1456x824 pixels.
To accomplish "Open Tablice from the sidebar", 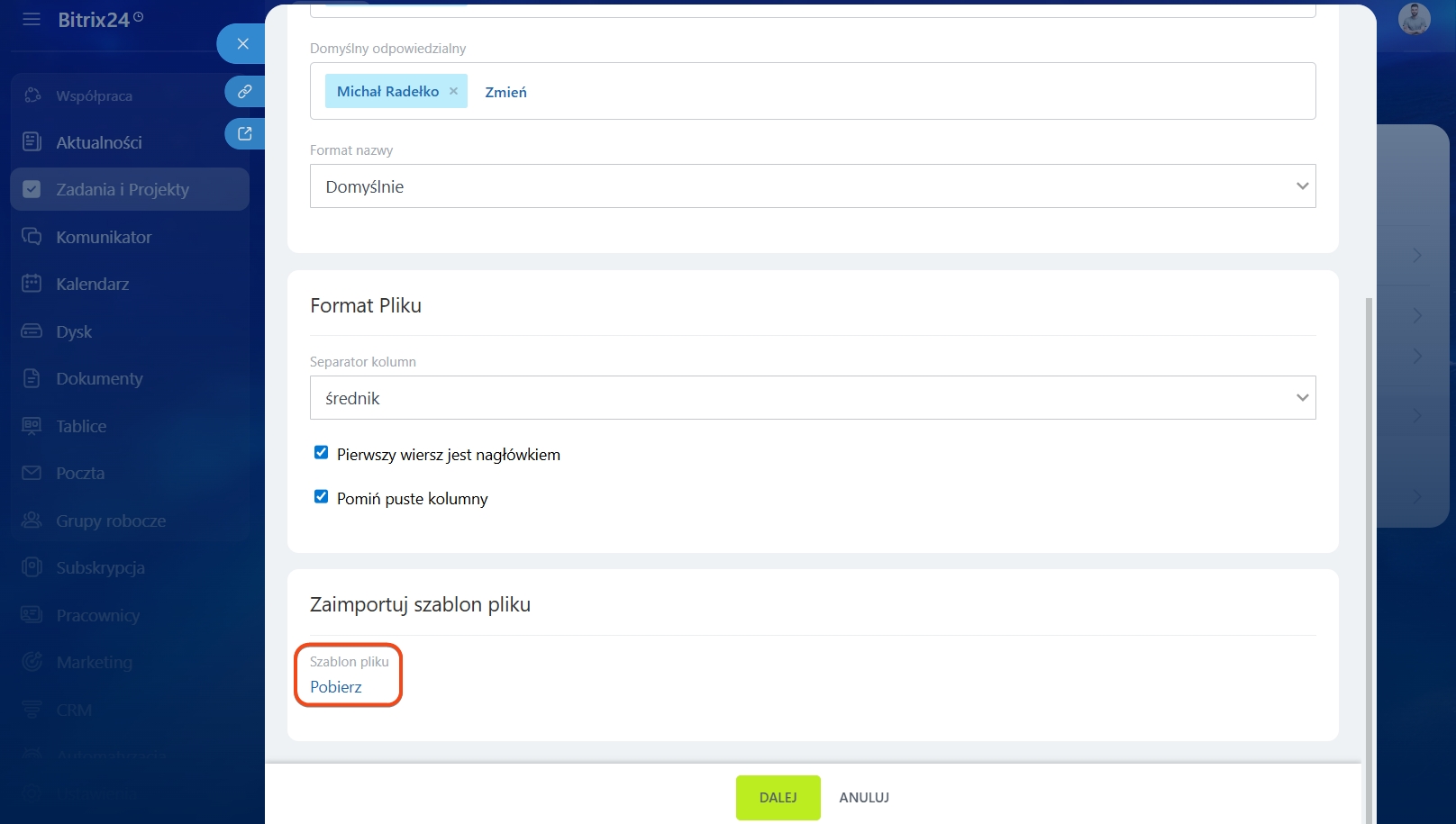I will point(81,426).
